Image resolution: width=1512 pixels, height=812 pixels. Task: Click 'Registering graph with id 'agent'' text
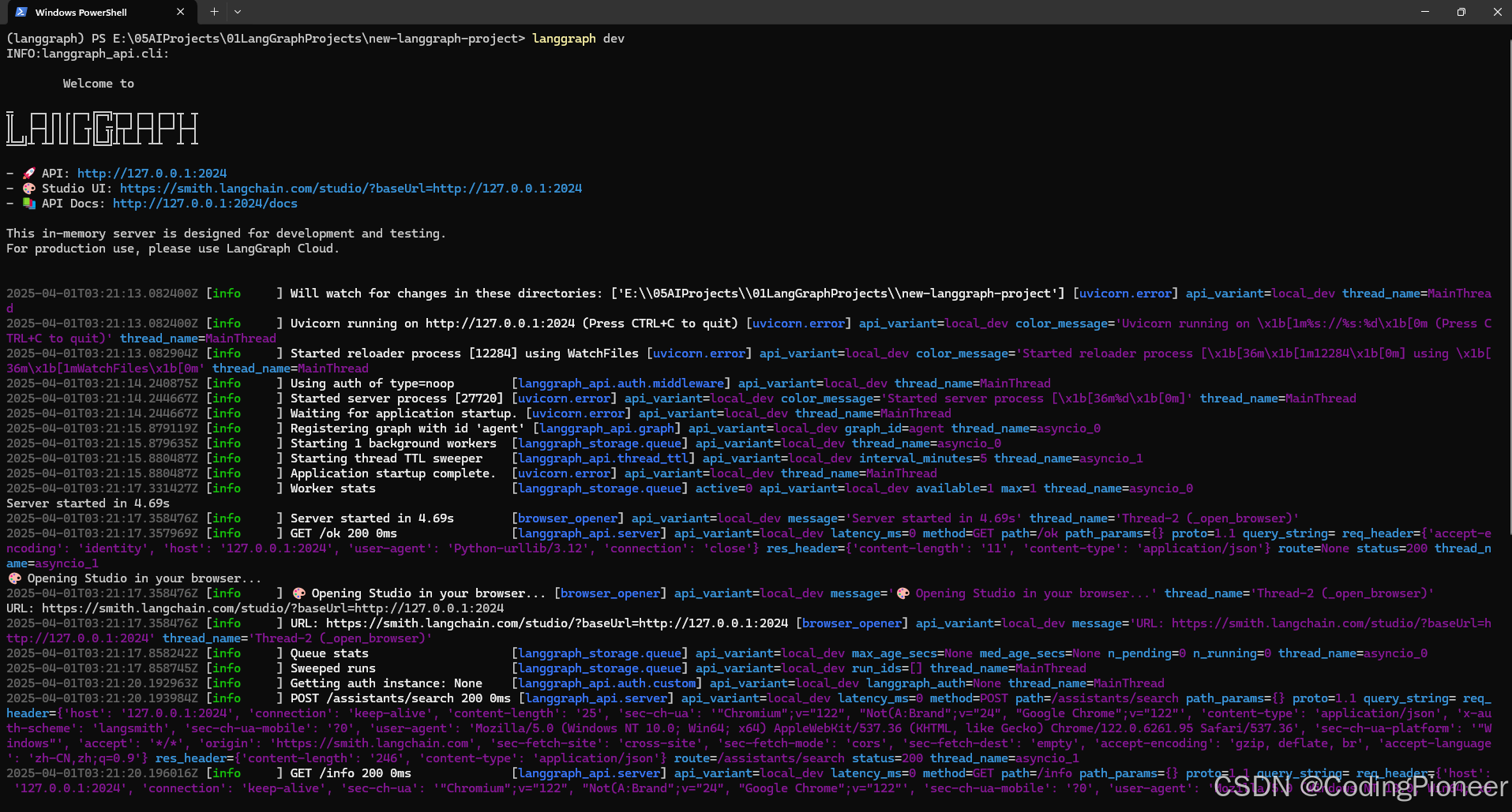[407, 428]
